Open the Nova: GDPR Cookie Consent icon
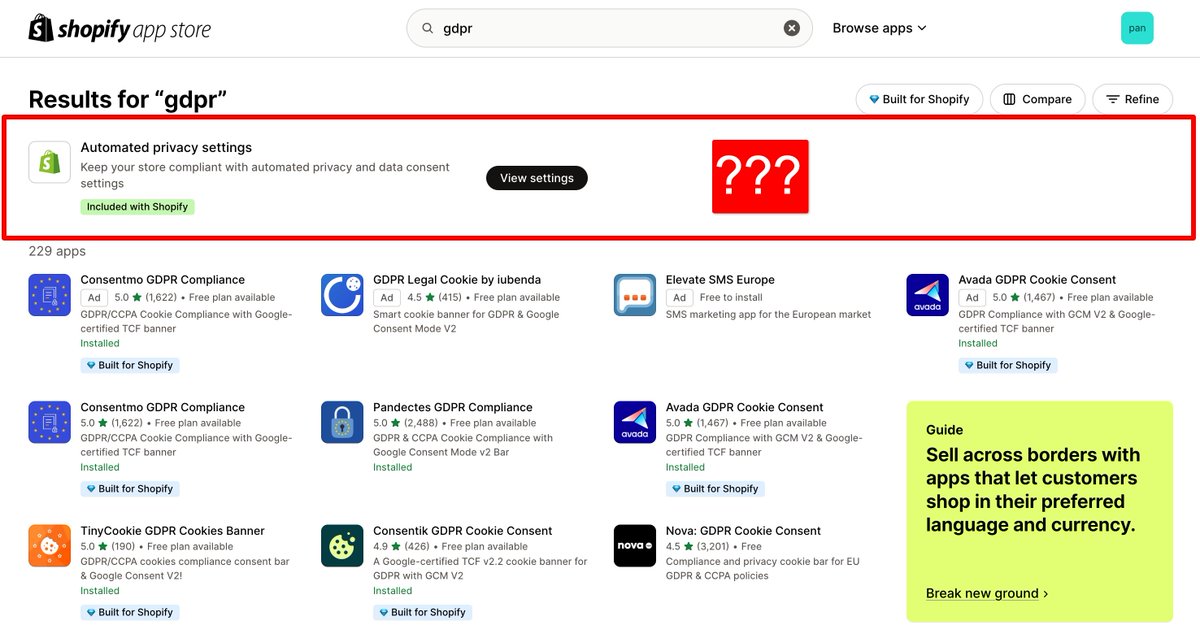Screen dimensions: 1200x638 pos(635,546)
